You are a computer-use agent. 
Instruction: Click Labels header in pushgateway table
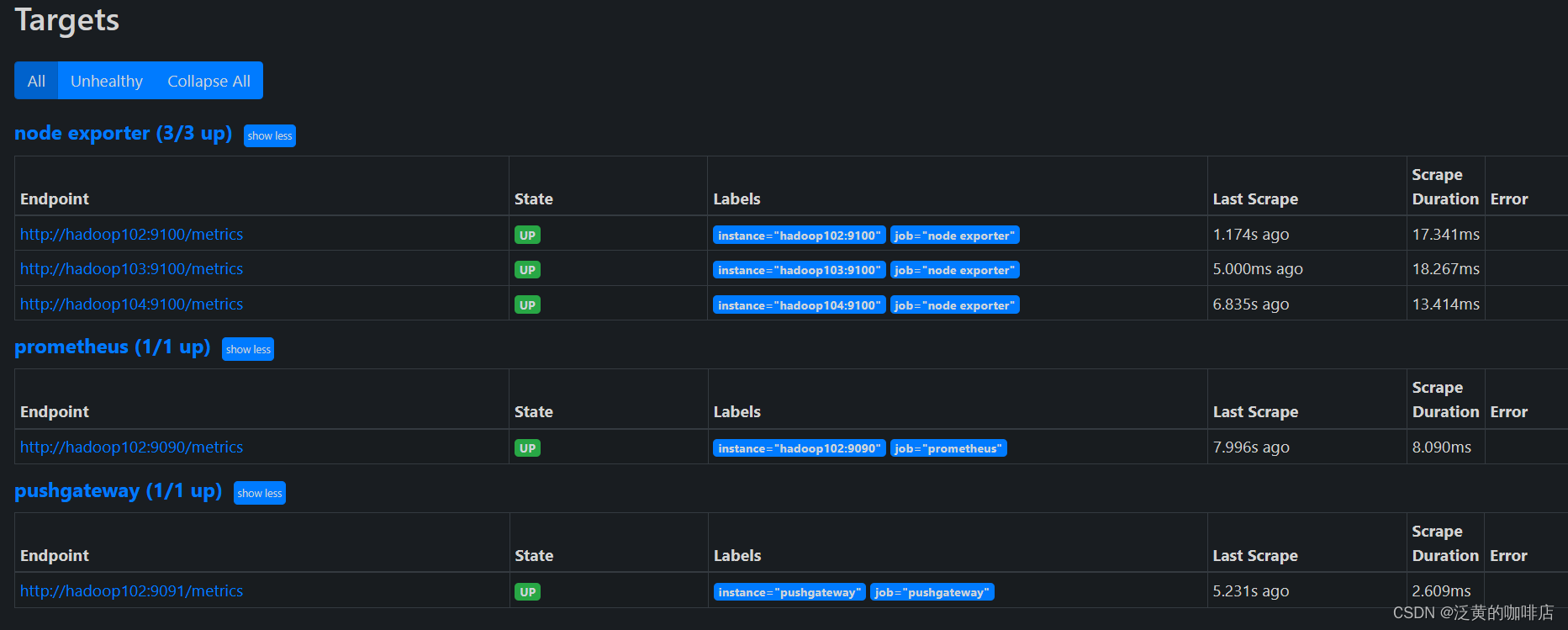point(737,556)
